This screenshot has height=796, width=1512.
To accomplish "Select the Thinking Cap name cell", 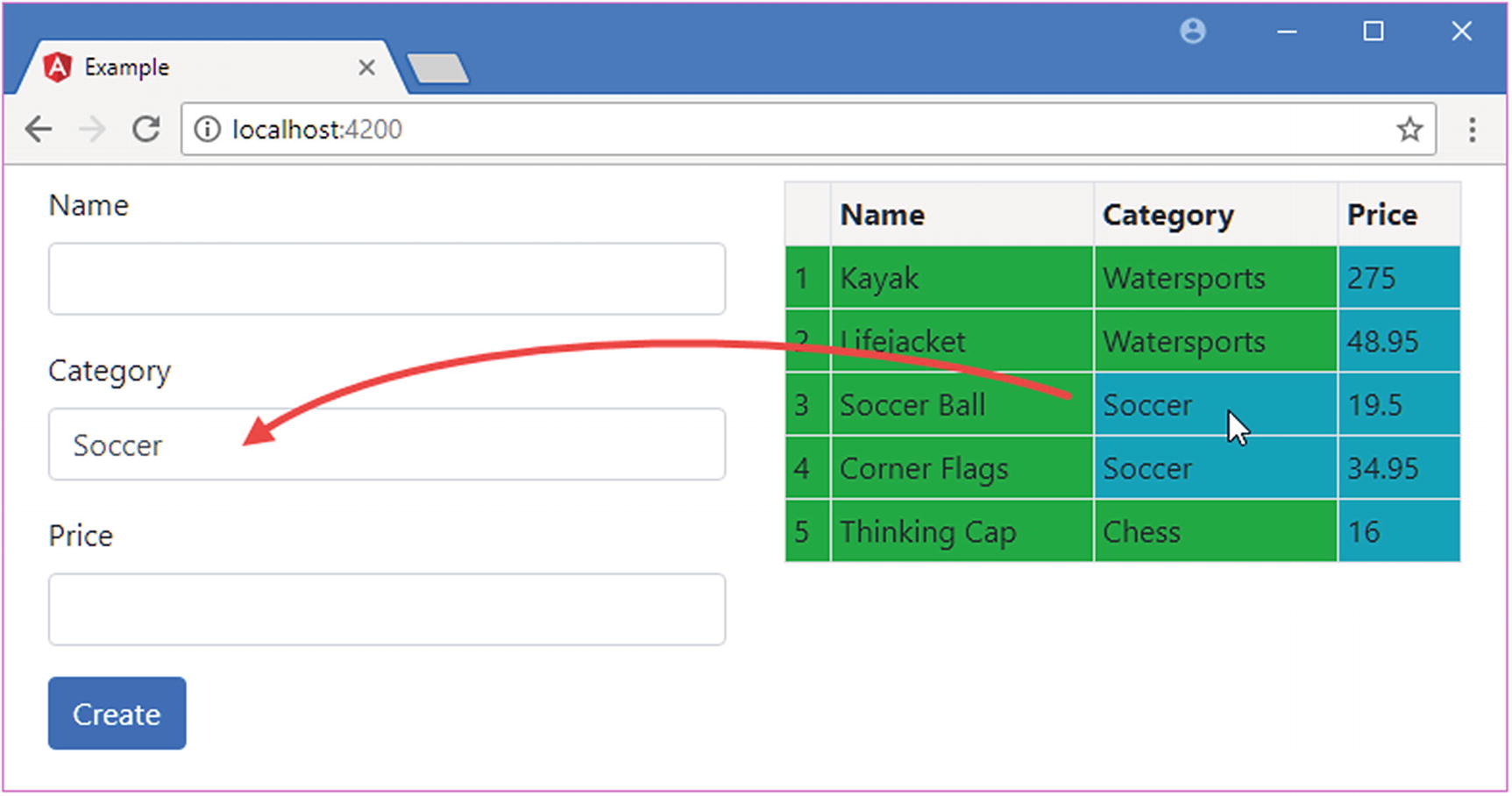I will pos(962,531).
